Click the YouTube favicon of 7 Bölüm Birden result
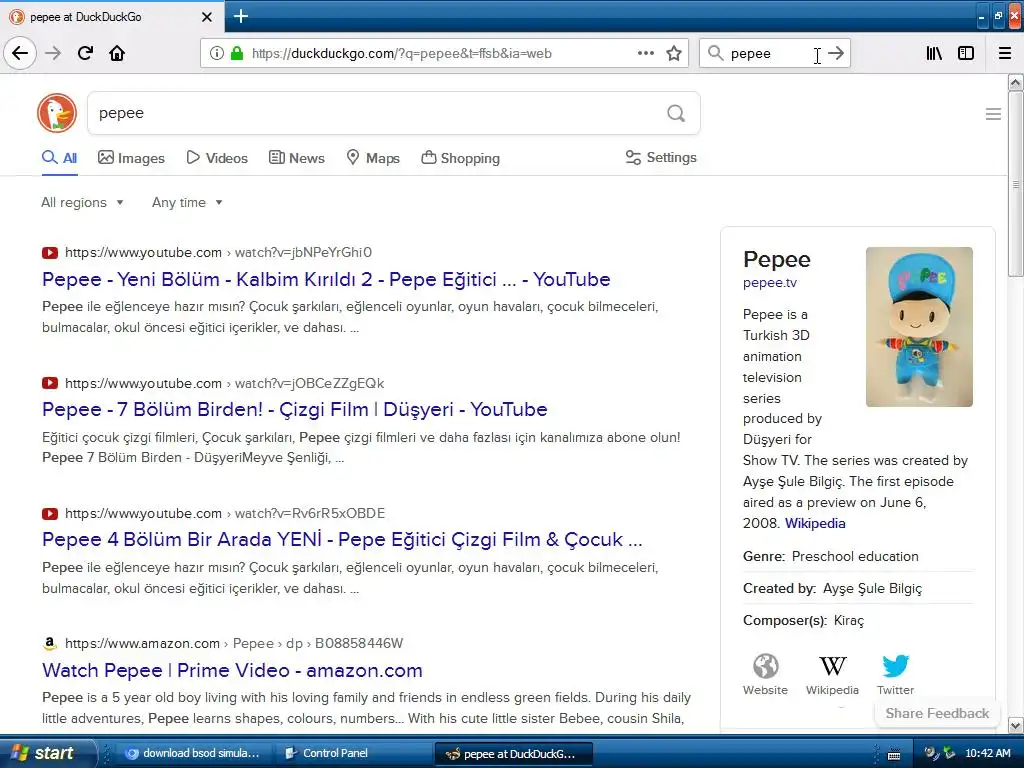 point(50,383)
